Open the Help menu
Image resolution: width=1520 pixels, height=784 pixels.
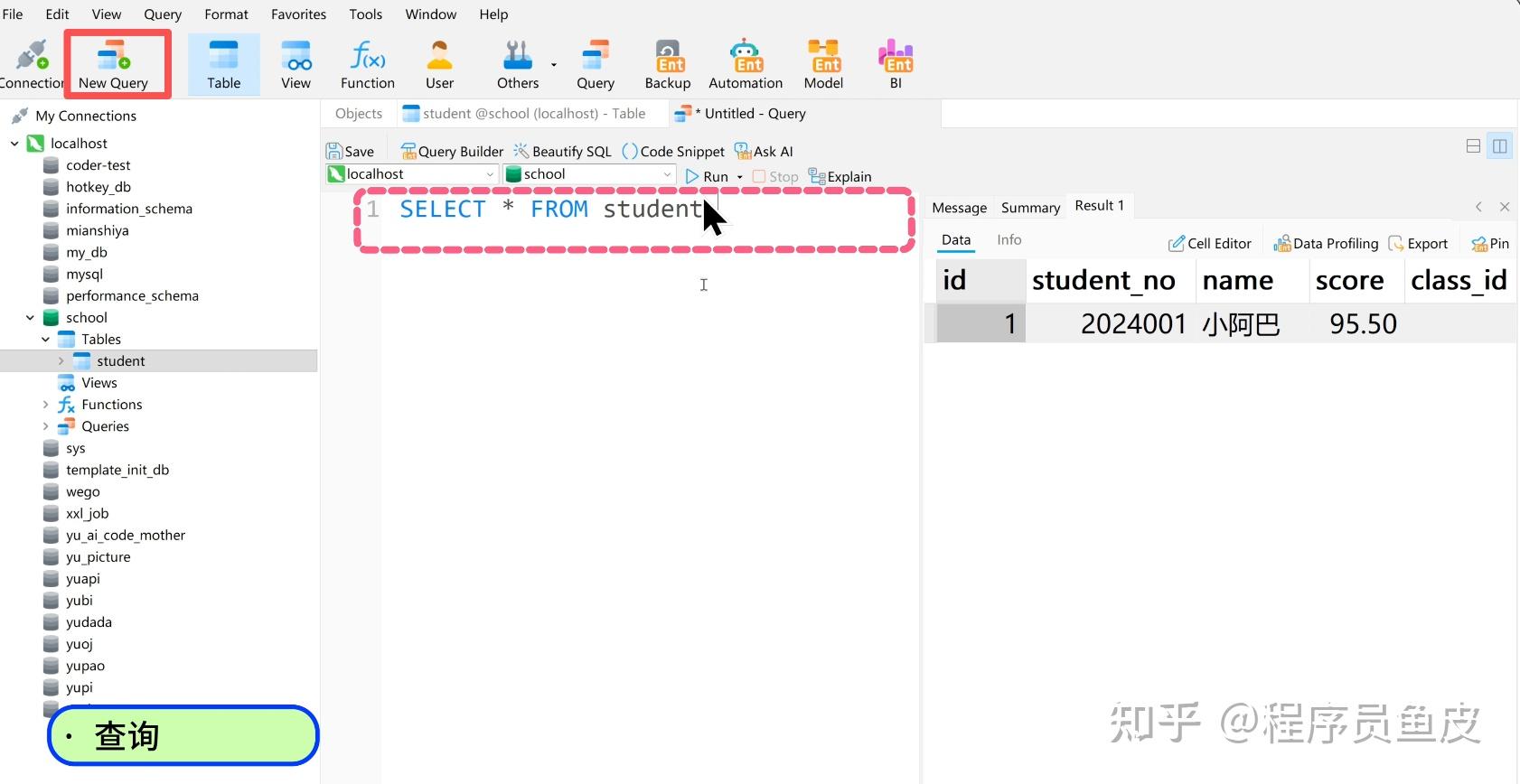point(493,14)
